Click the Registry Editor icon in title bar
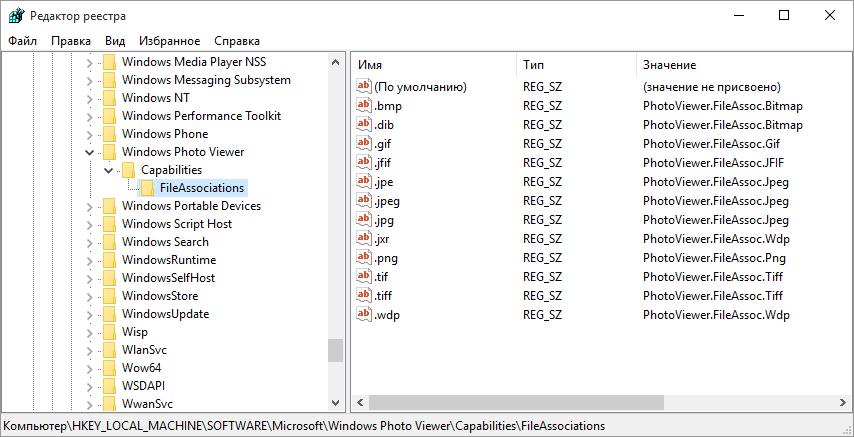The height and width of the screenshot is (437, 854). coord(16,16)
